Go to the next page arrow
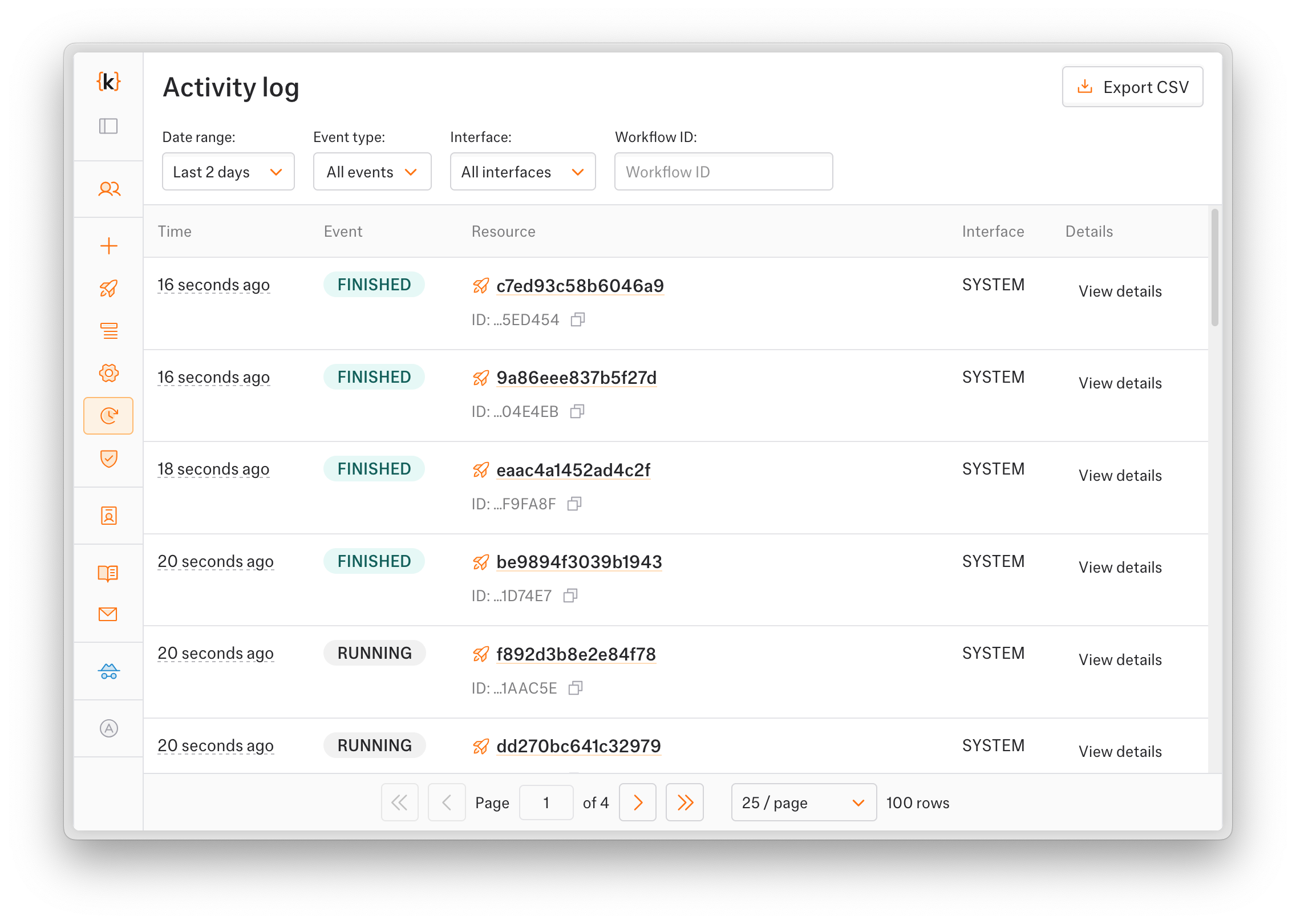Screen dimensions: 1296x924 click(x=638, y=803)
